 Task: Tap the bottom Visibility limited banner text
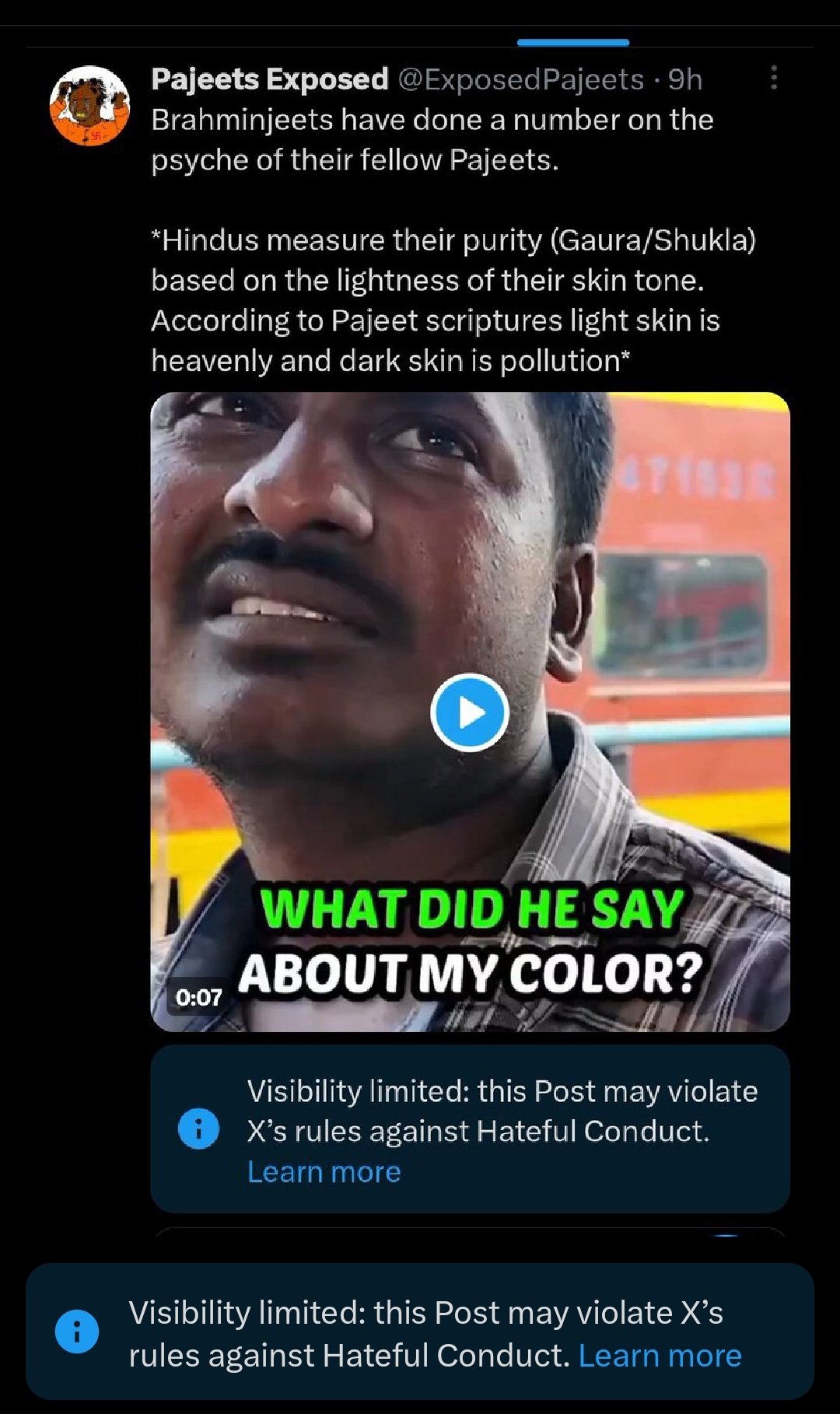pos(426,1333)
